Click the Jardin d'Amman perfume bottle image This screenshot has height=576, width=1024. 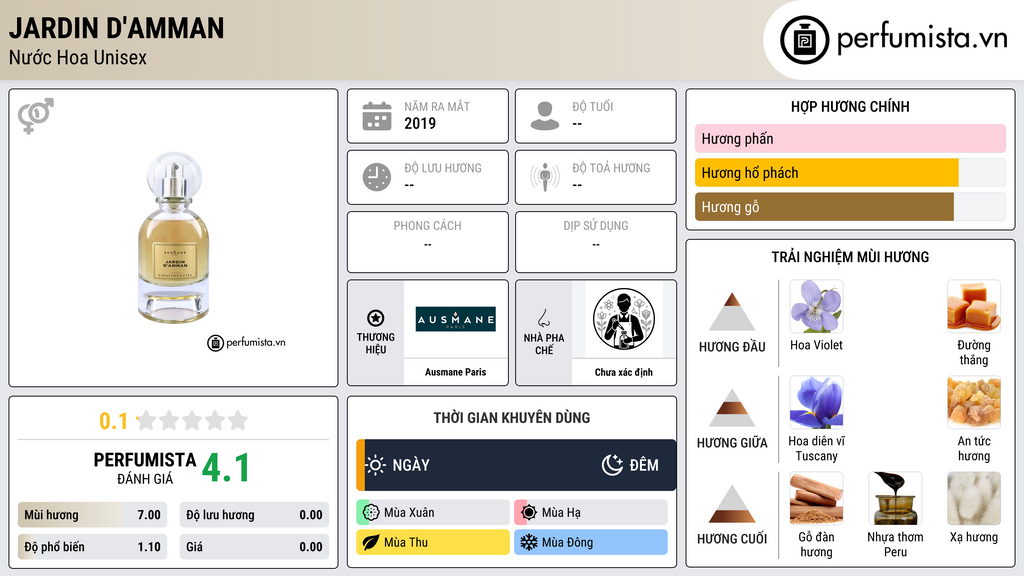tap(174, 237)
